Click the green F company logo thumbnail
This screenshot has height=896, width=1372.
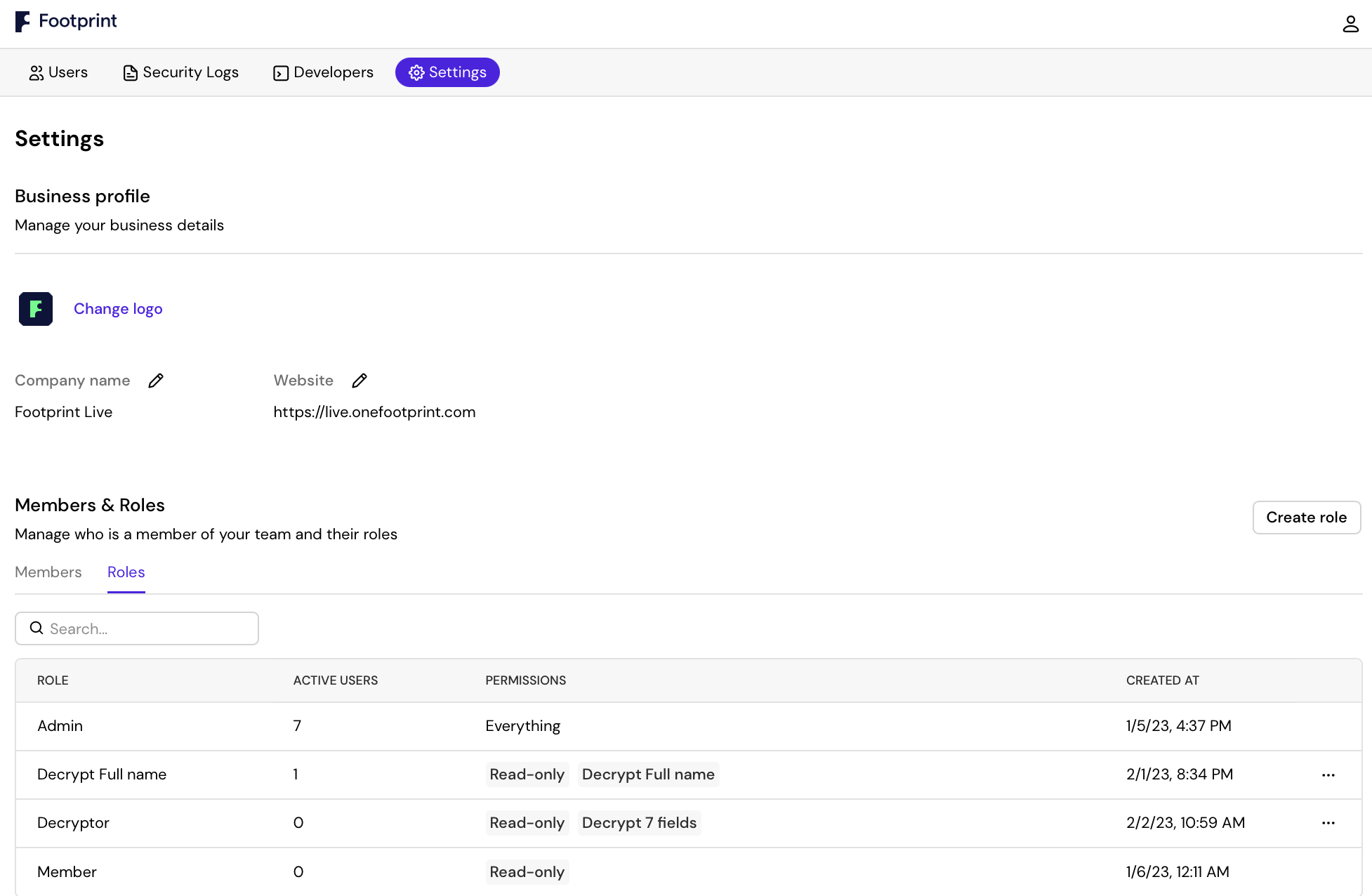(x=36, y=309)
